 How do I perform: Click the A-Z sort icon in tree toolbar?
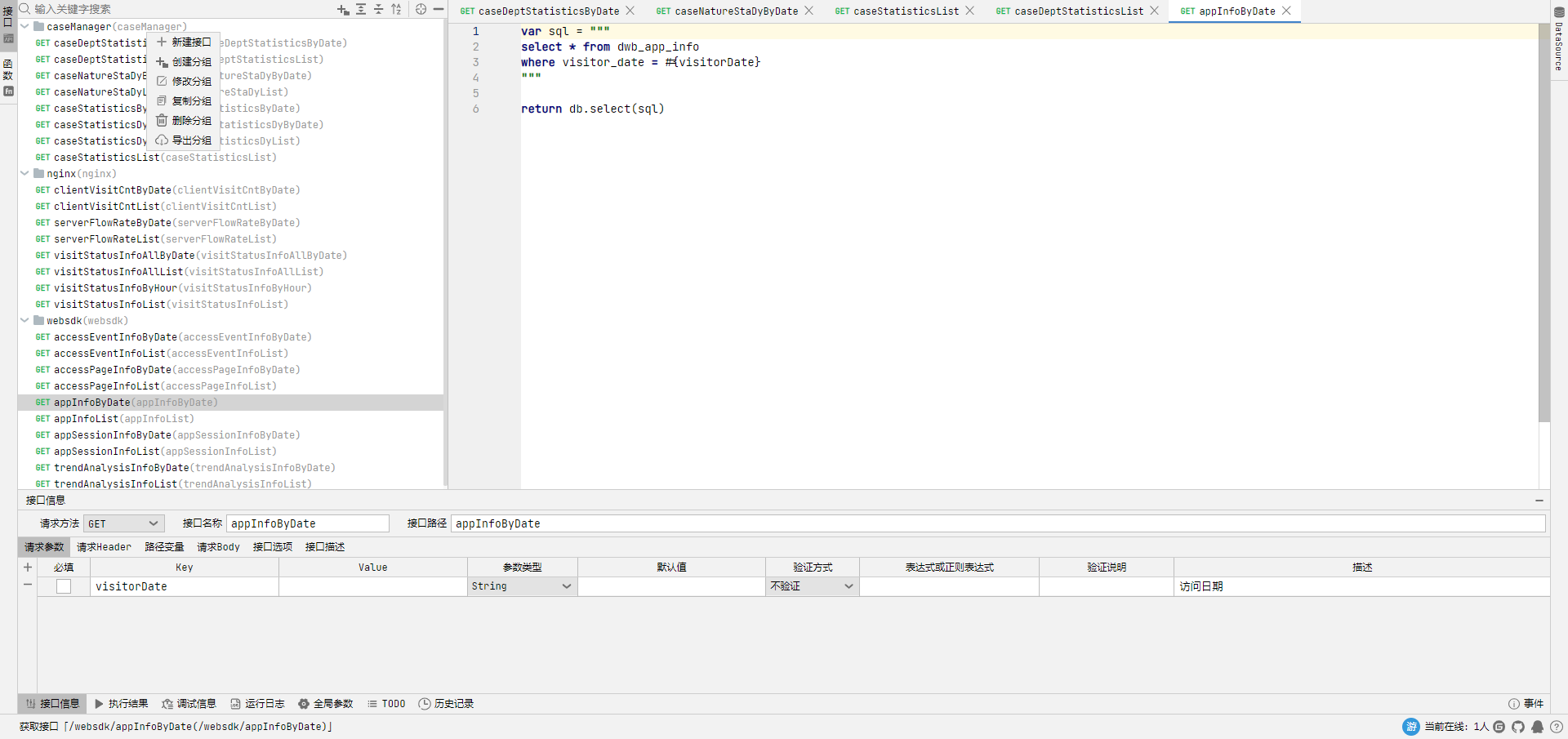396,9
